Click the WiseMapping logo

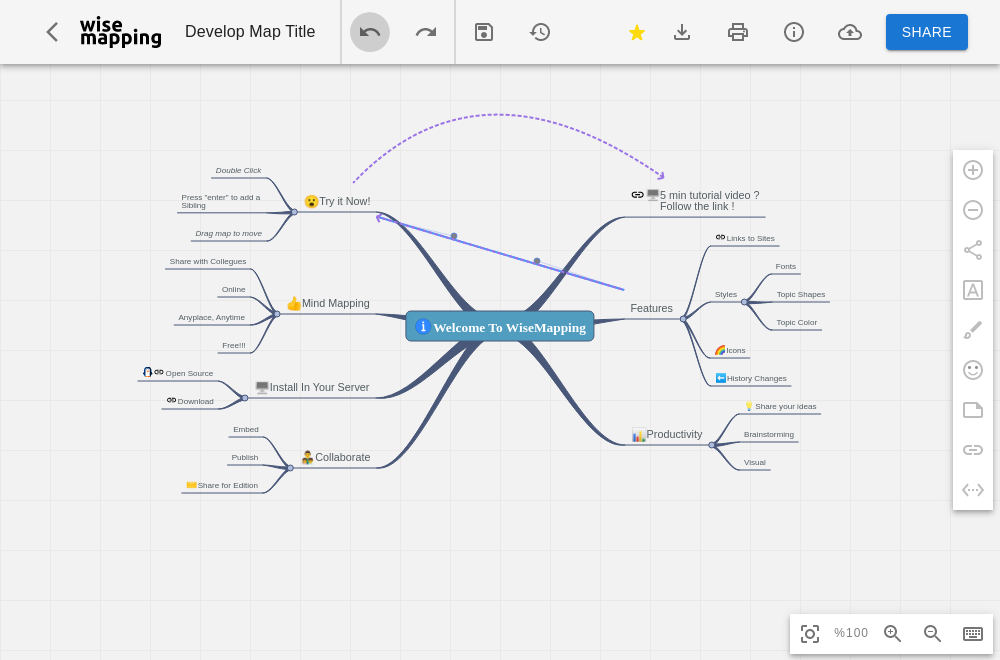(x=121, y=32)
